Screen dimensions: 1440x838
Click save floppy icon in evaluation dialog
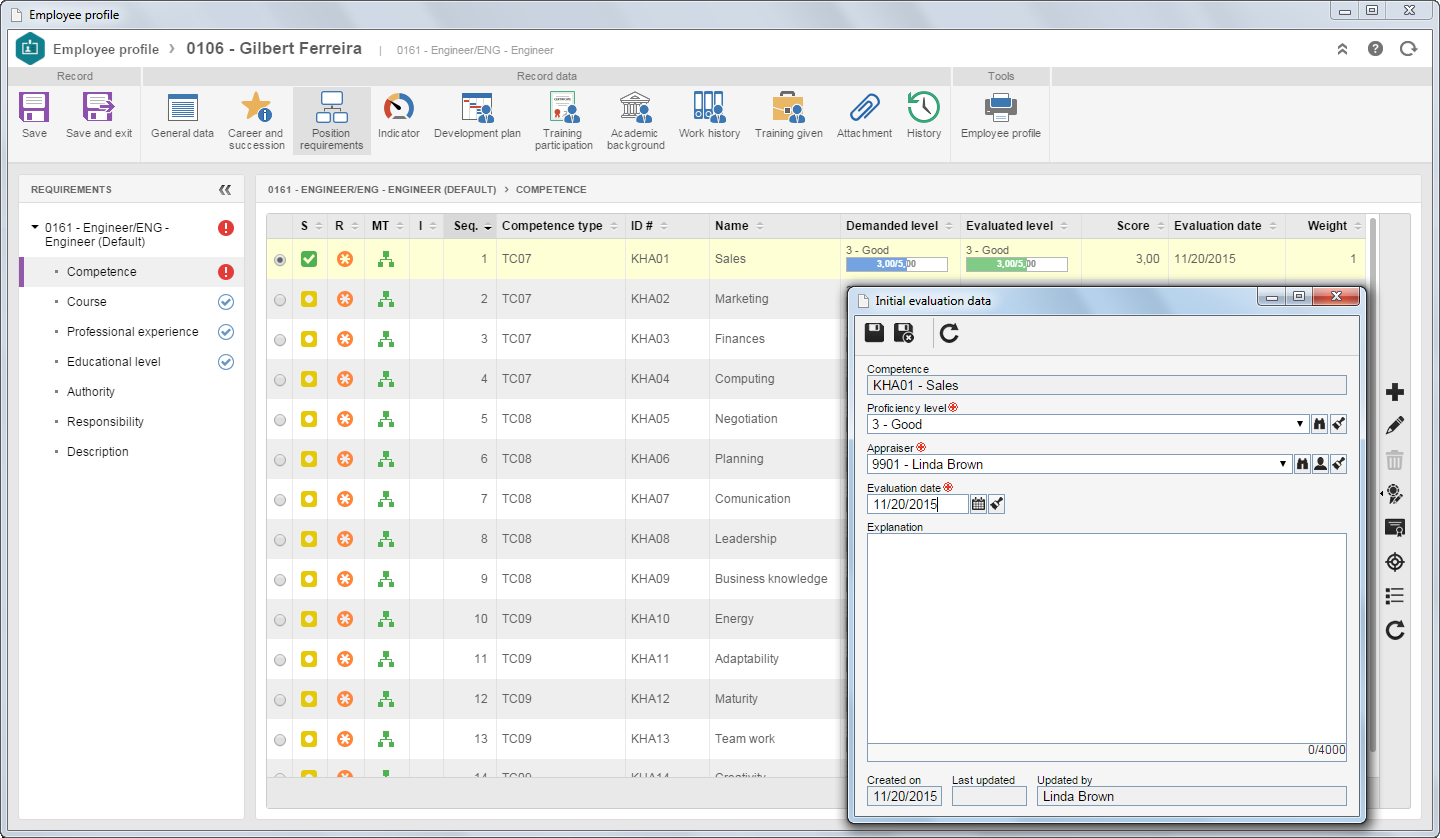point(874,334)
